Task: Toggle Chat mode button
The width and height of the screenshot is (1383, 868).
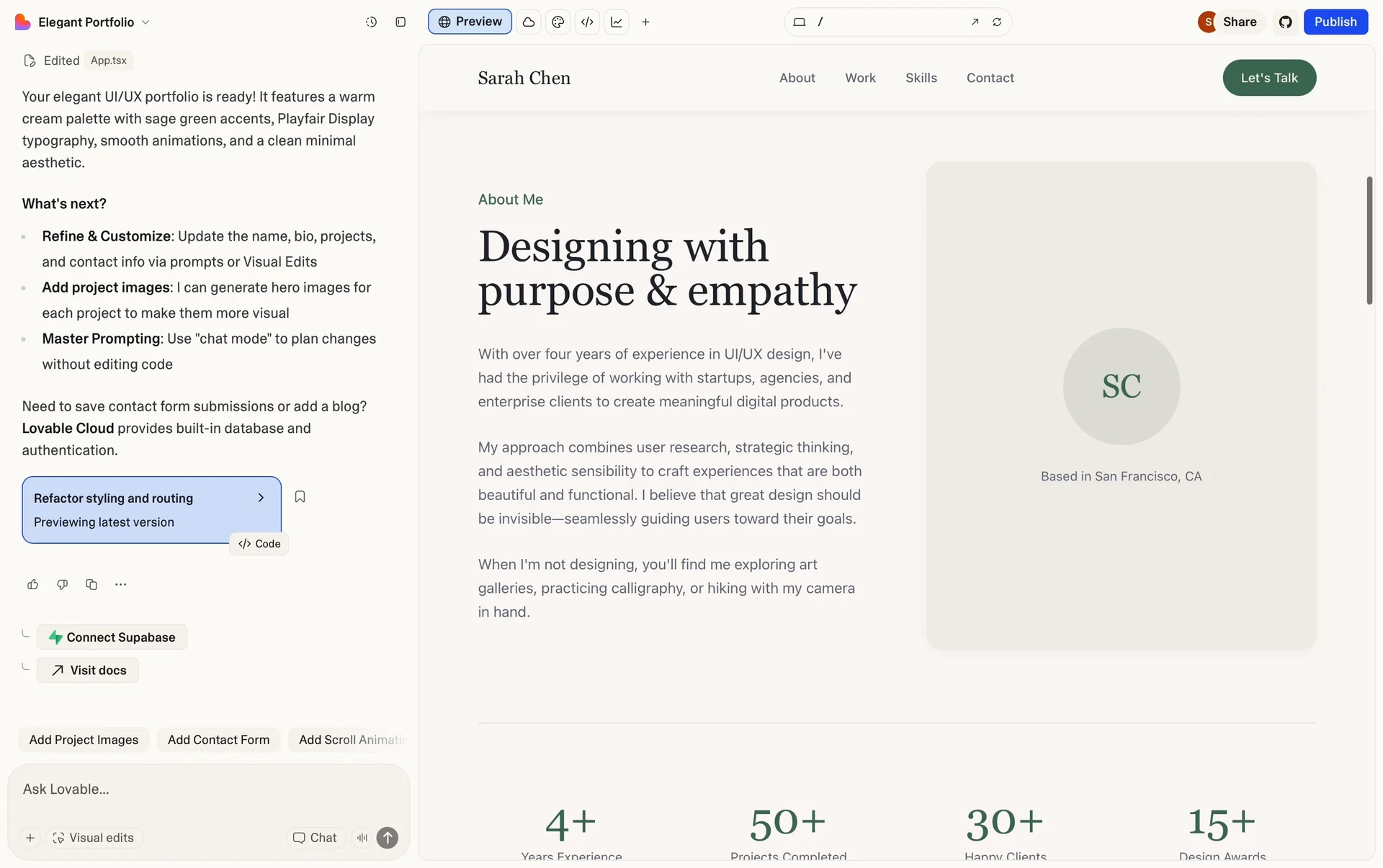Action: 315,838
